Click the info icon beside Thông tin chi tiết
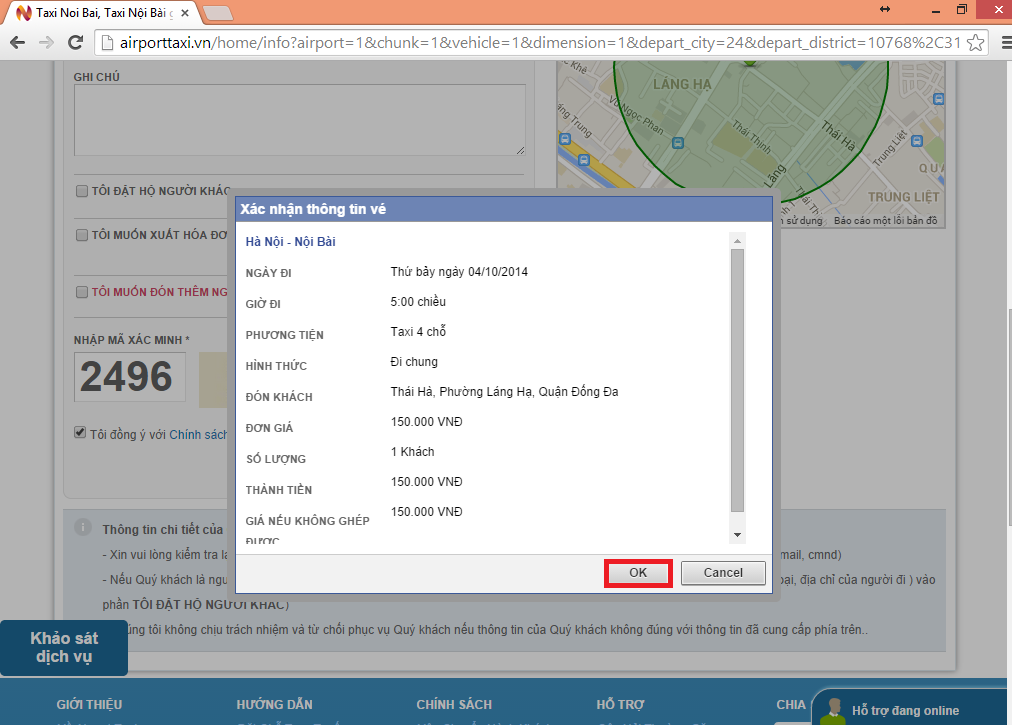 [84, 528]
